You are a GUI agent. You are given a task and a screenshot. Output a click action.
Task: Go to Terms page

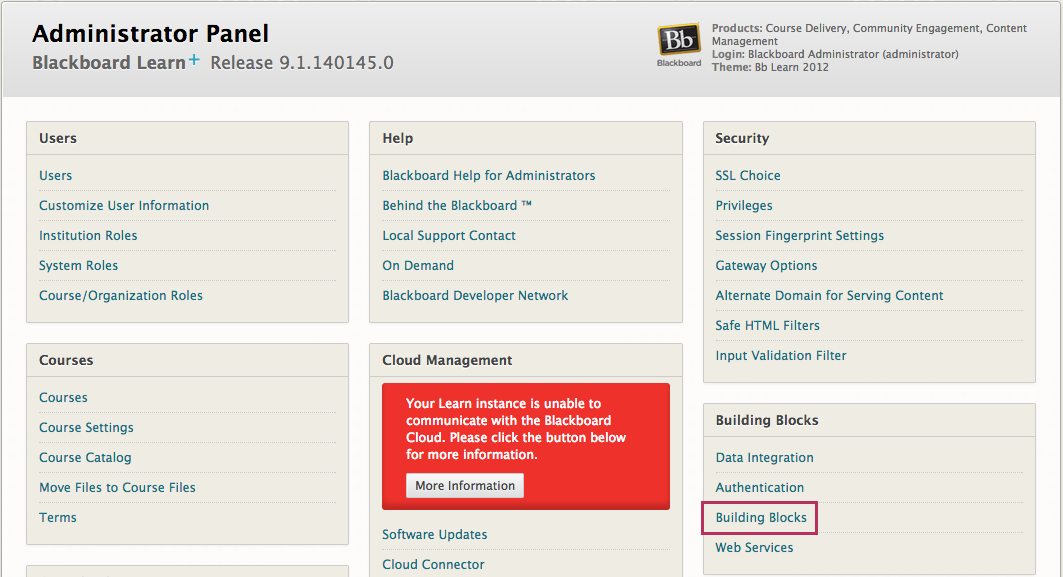[x=58, y=517]
